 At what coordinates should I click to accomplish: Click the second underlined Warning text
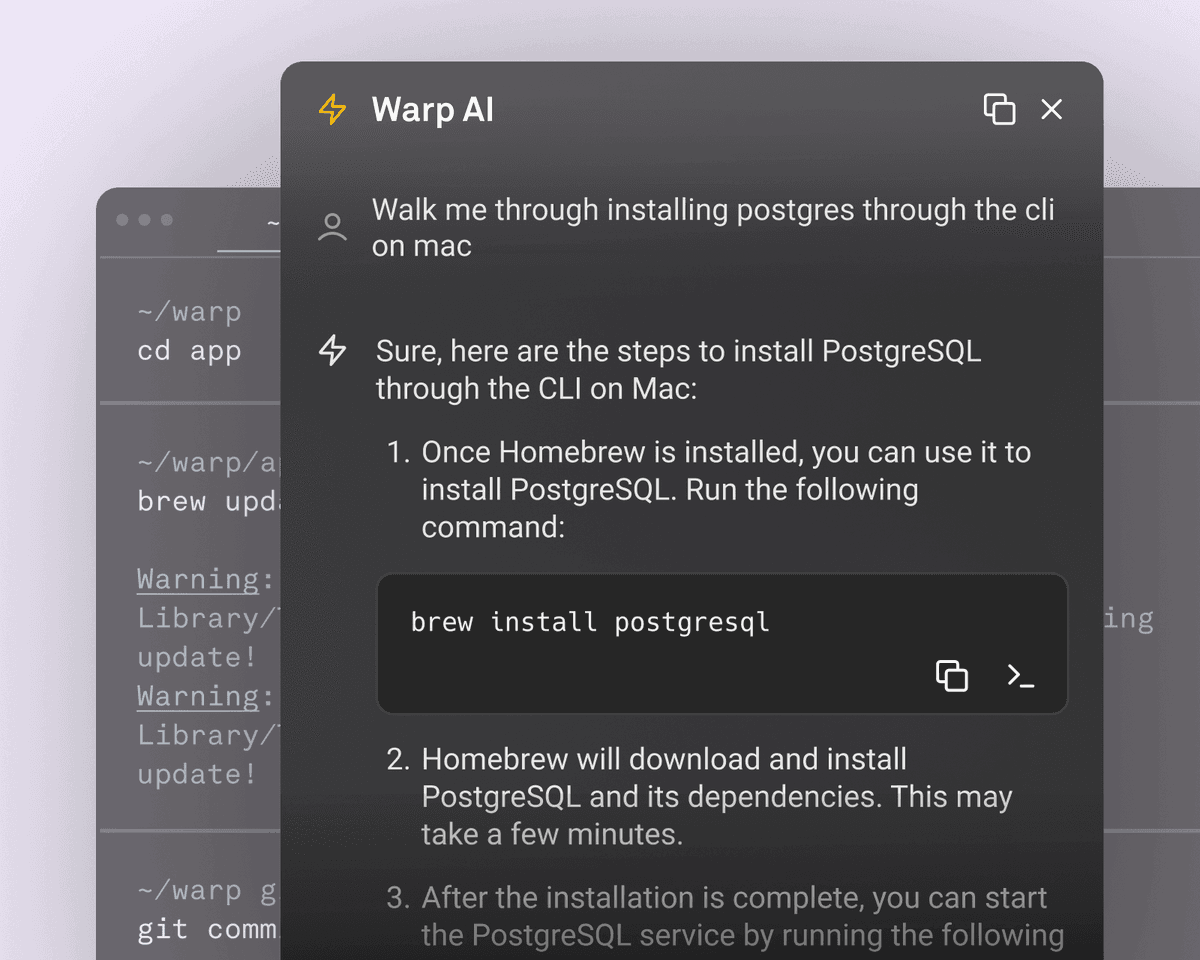coord(198,696)
